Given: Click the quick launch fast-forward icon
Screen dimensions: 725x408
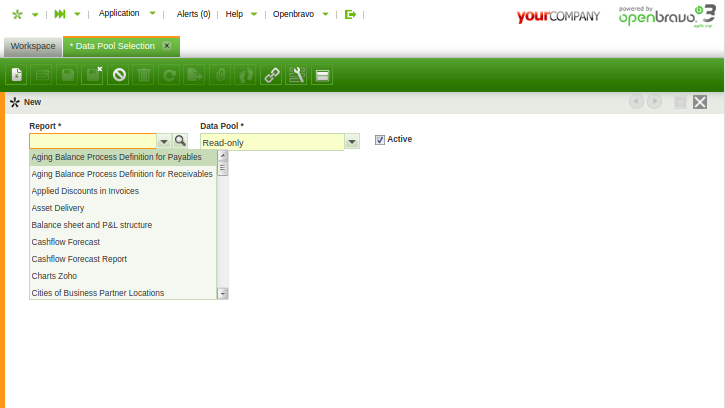Looking at the screenshot, I should (60, 14).
